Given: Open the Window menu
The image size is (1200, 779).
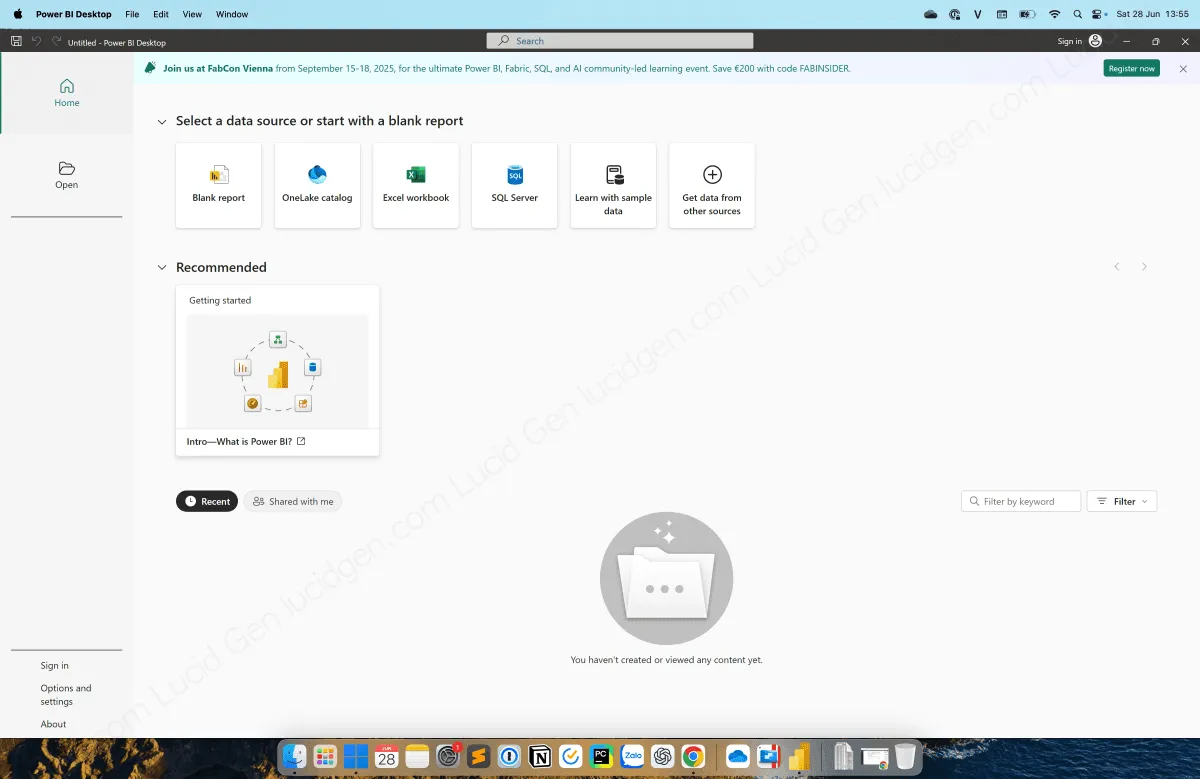Looking at the screenshot, I should point(231,14).
